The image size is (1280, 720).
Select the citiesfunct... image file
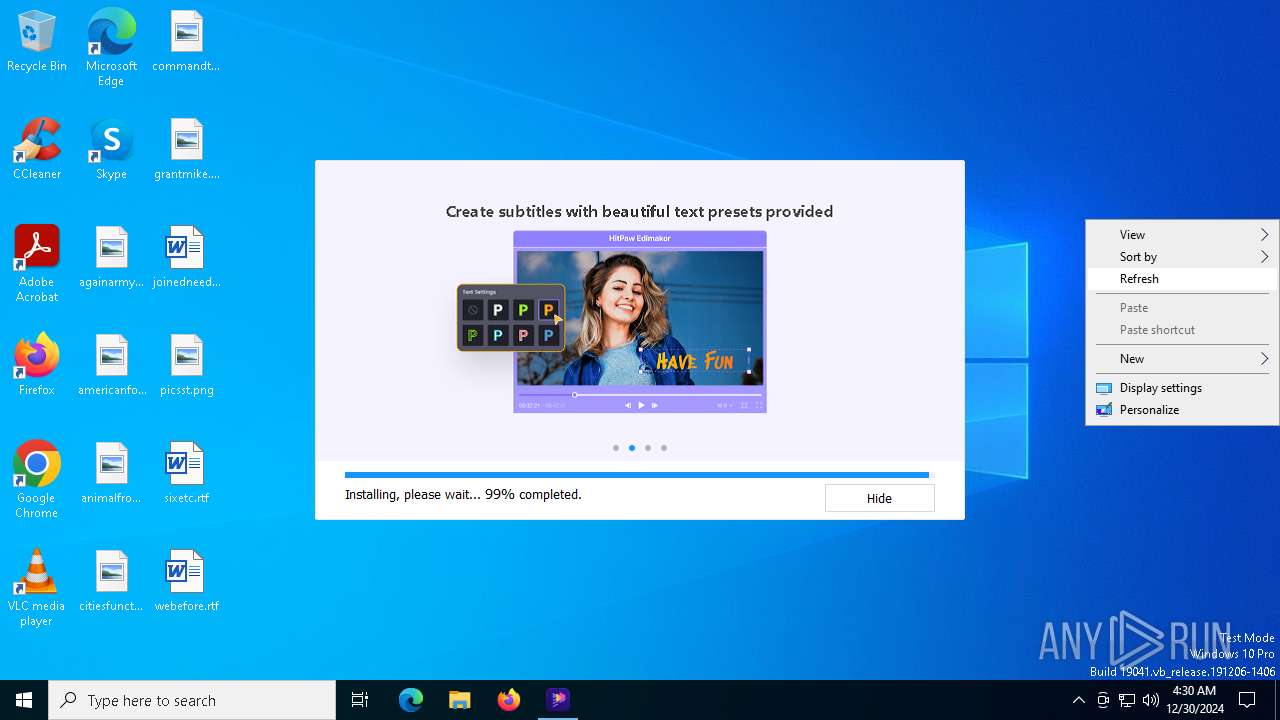pos(111,582)
